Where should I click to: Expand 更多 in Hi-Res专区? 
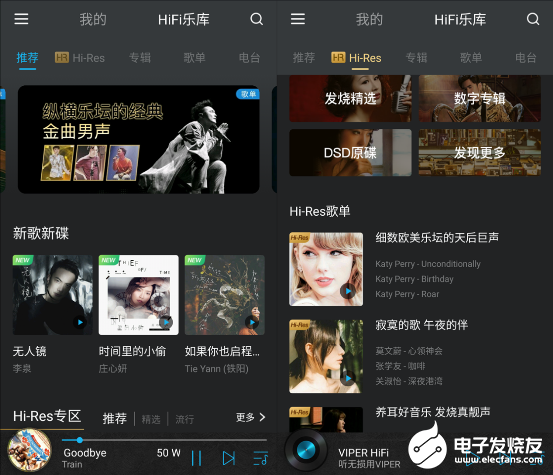point(251,418)
